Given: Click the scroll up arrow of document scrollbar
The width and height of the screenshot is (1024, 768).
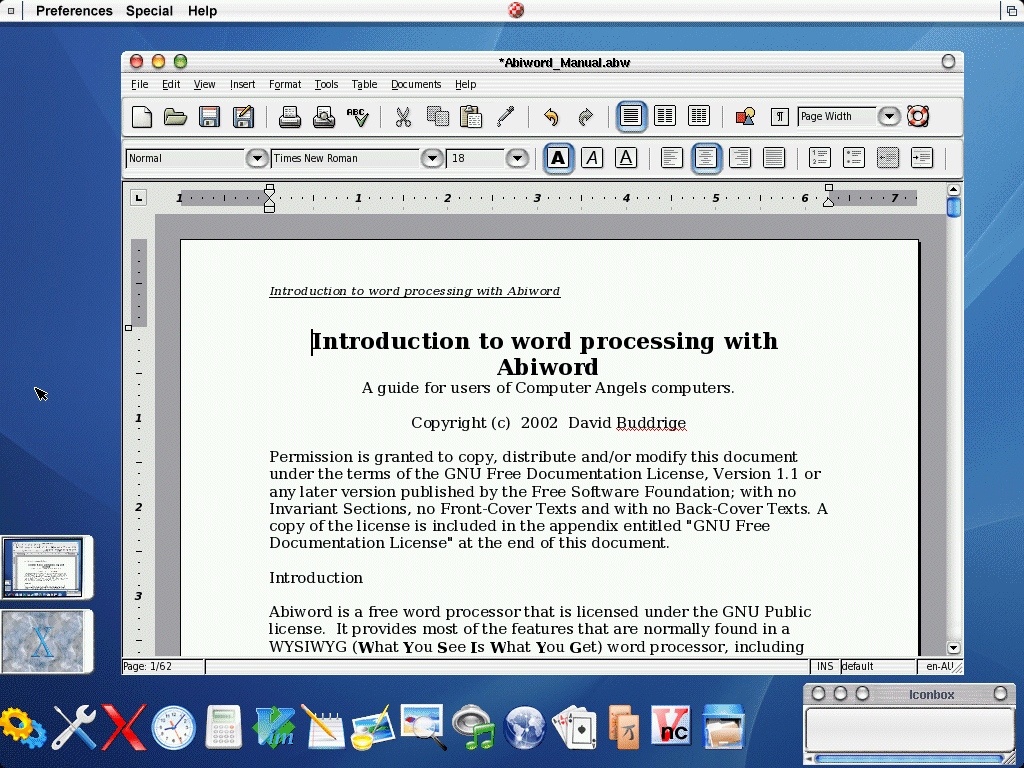Looking at the screenshot, I should [x=953, y=190].
